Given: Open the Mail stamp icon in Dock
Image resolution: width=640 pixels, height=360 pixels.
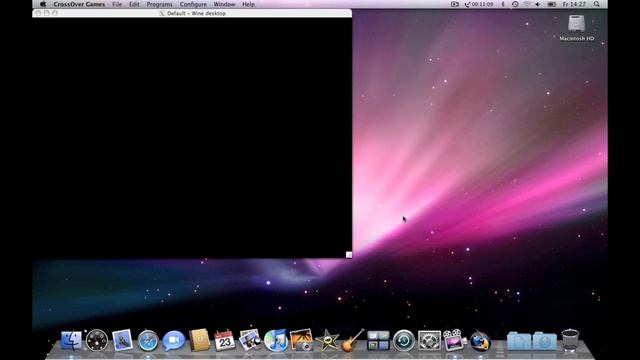Looking at the screenshot, I should 122,340.
